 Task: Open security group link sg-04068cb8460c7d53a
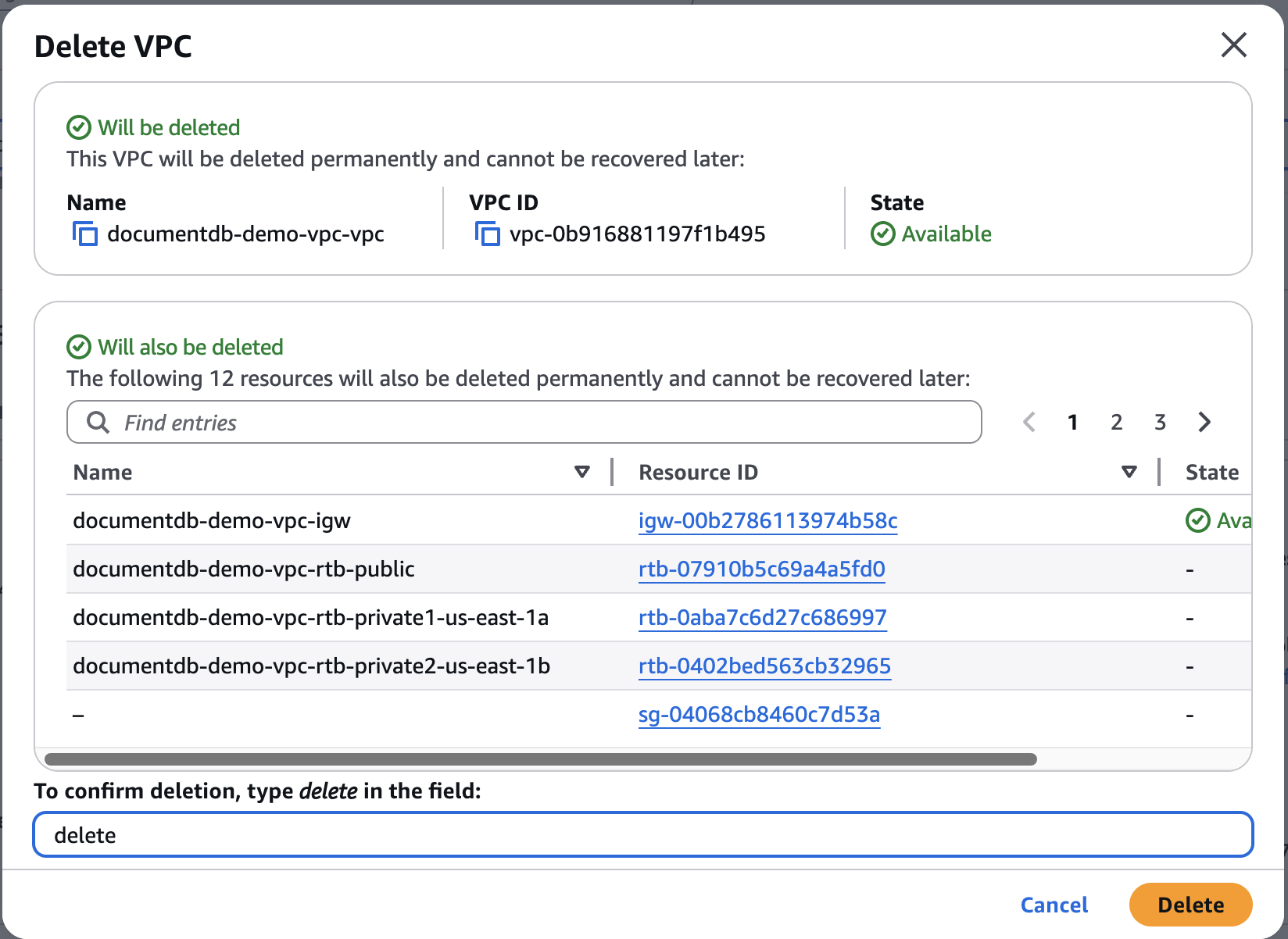pyautogui.click(x=759, y=715)
